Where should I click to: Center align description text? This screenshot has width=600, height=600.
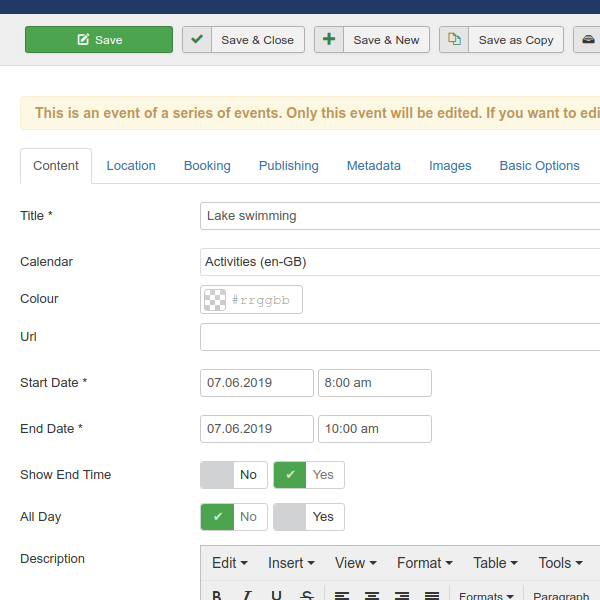(372, 595)
